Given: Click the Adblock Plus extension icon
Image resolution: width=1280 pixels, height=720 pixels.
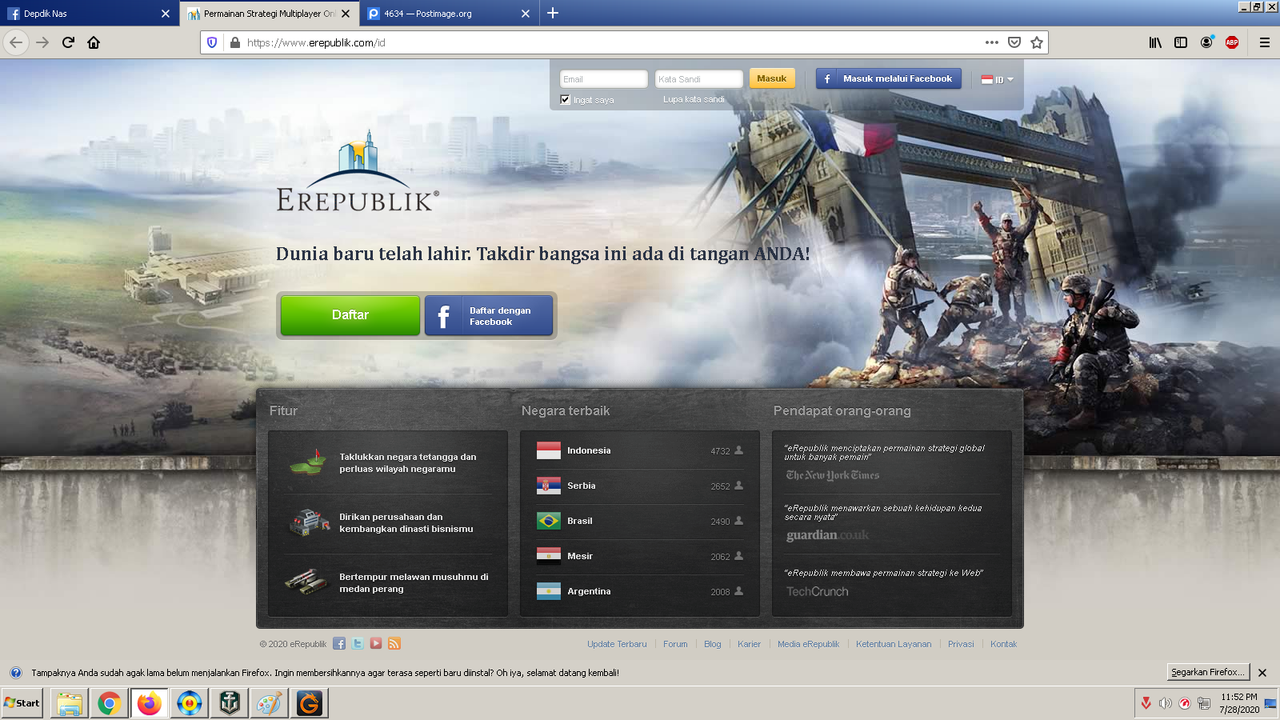Looking at the screenshot, I should 1232,42.
